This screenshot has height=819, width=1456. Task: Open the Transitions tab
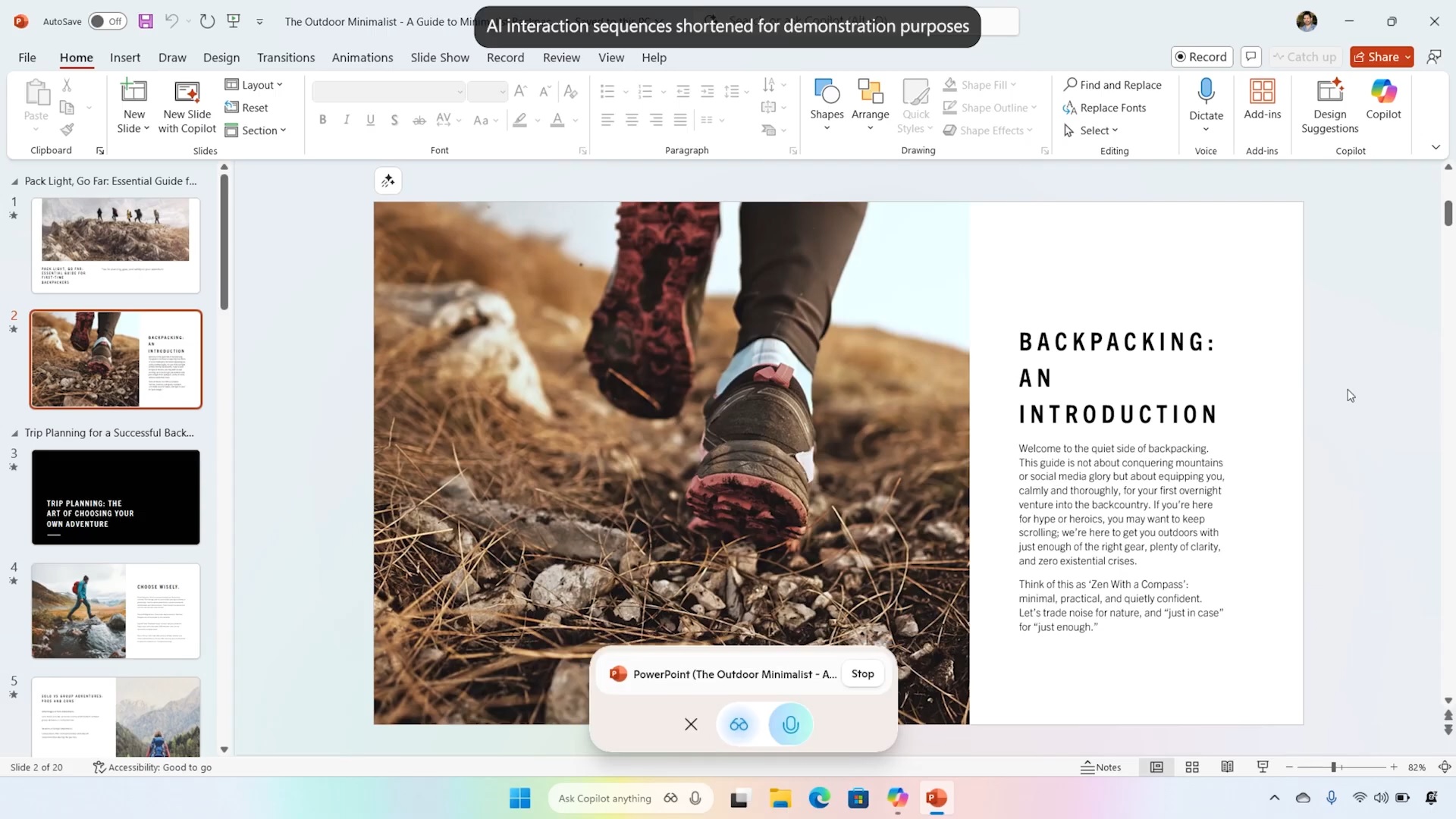[x=285, y=58]
